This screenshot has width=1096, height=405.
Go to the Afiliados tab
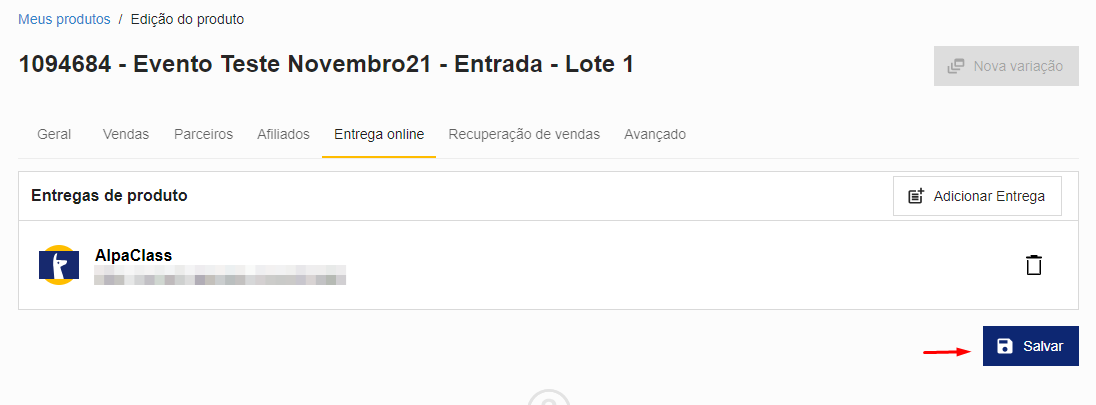(x=283, y=134)
